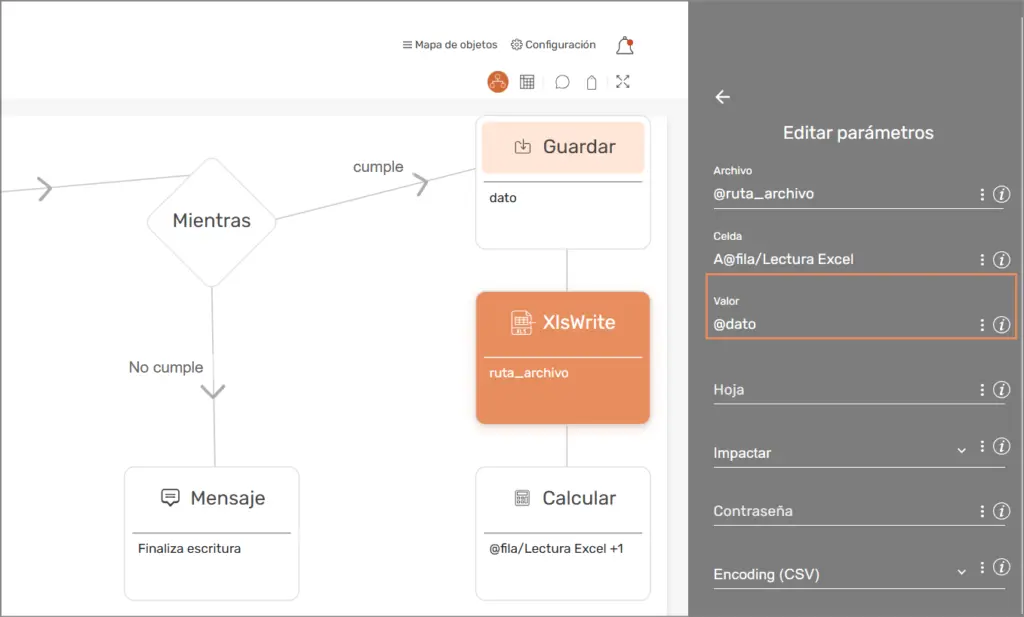Open the notifications bell

click(x=624, y=46)
